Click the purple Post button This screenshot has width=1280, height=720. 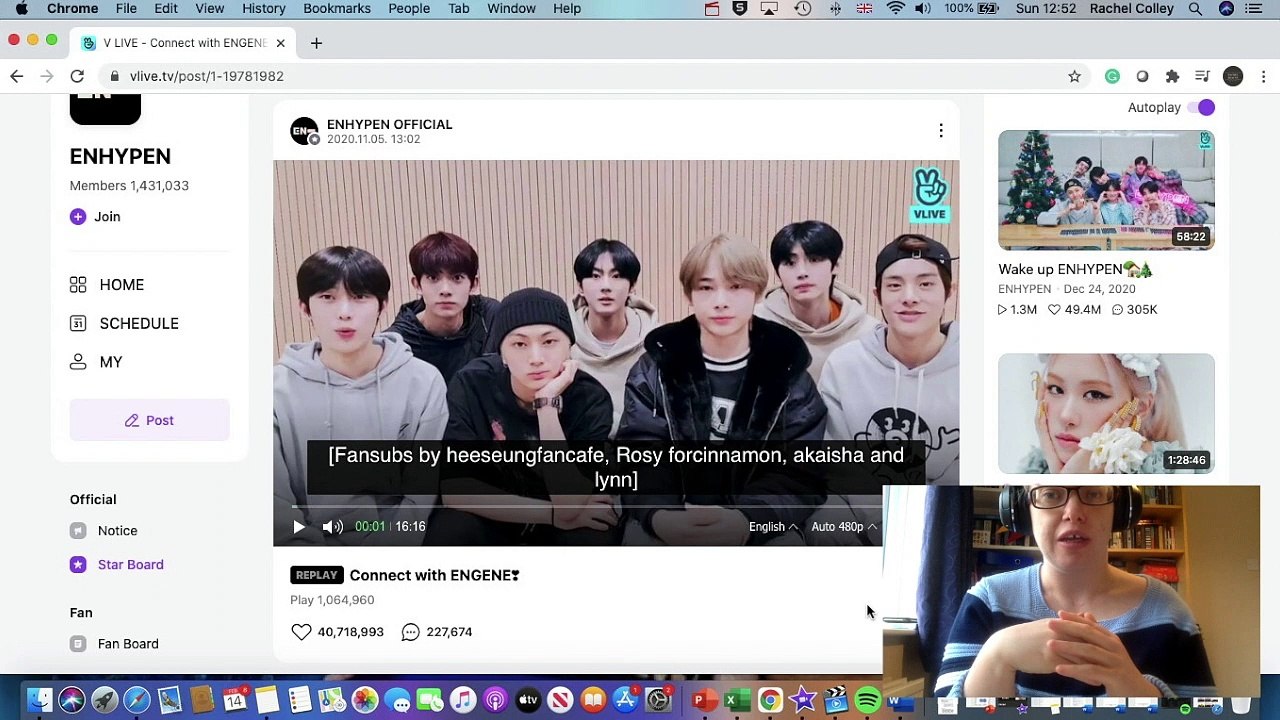point(150,420)
